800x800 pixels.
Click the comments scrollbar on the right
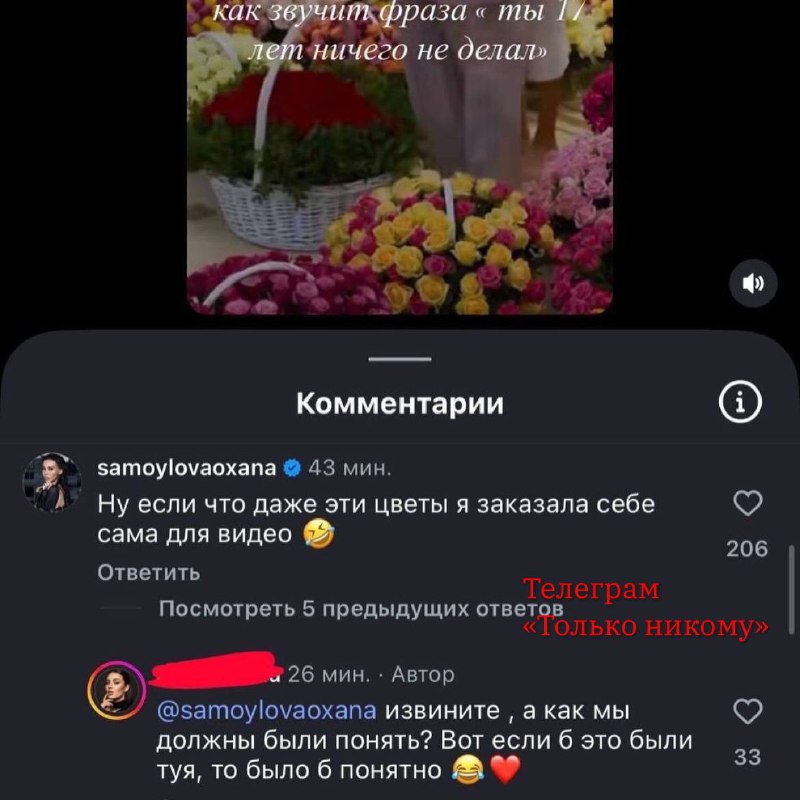[791, 589]
